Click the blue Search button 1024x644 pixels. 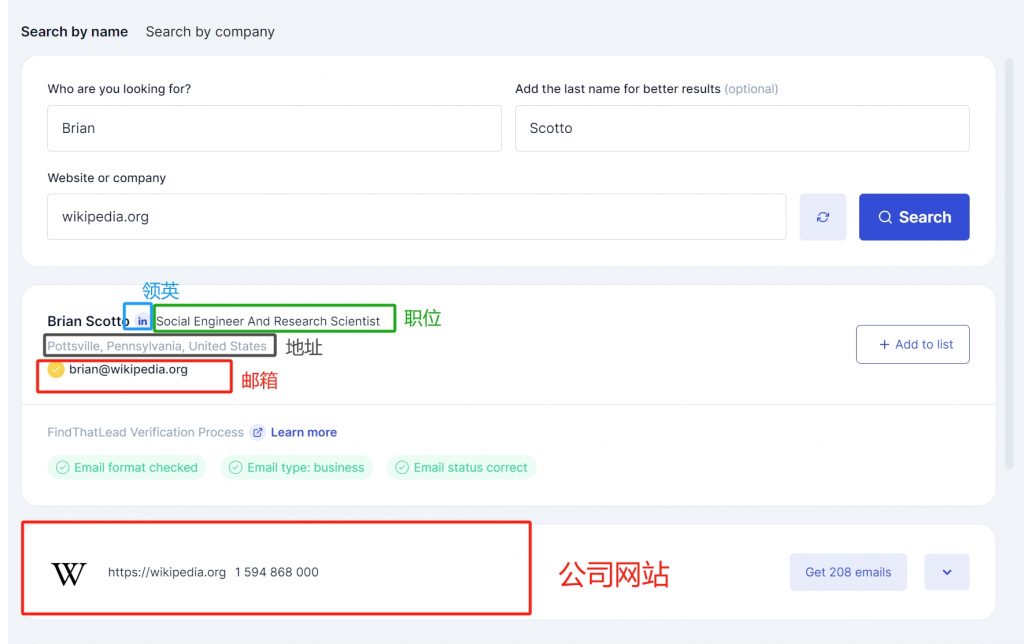(x=914, y=217)
